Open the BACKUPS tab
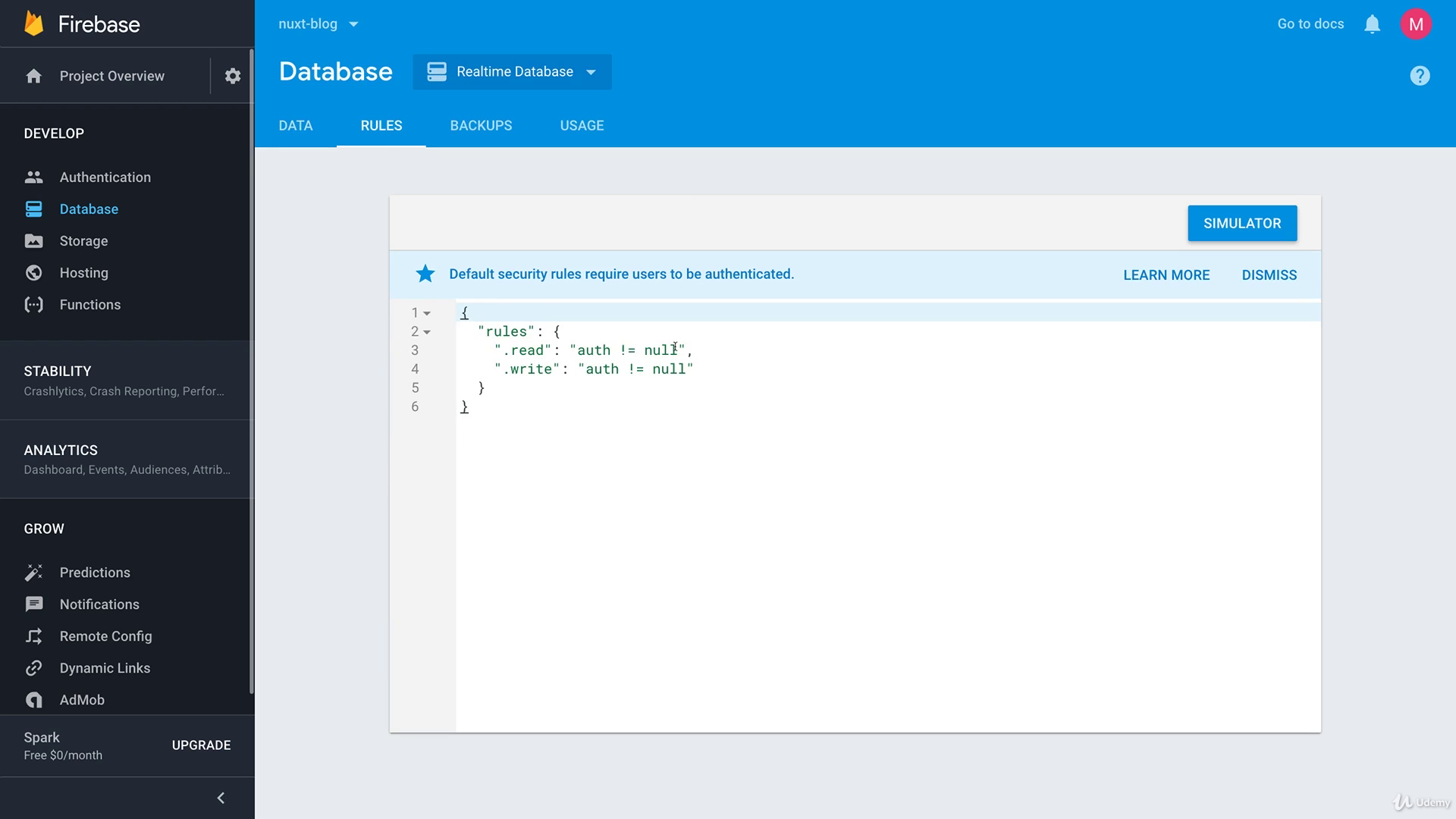 pyautogui.click(x=481, y=126)
